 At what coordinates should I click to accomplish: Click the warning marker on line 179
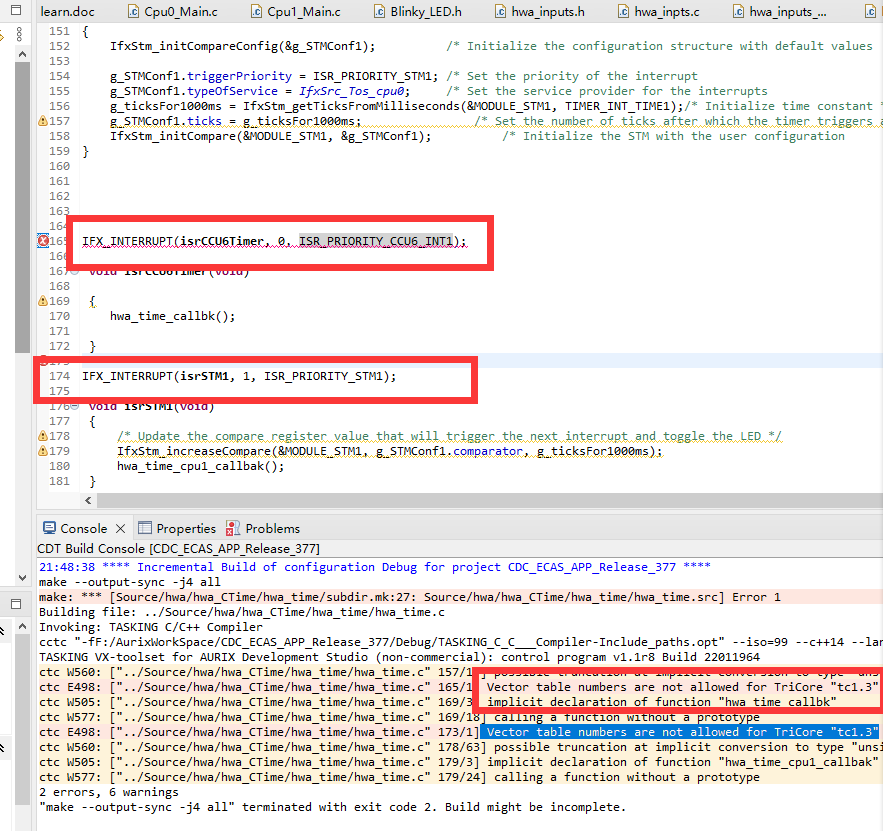tap(43, 451)
